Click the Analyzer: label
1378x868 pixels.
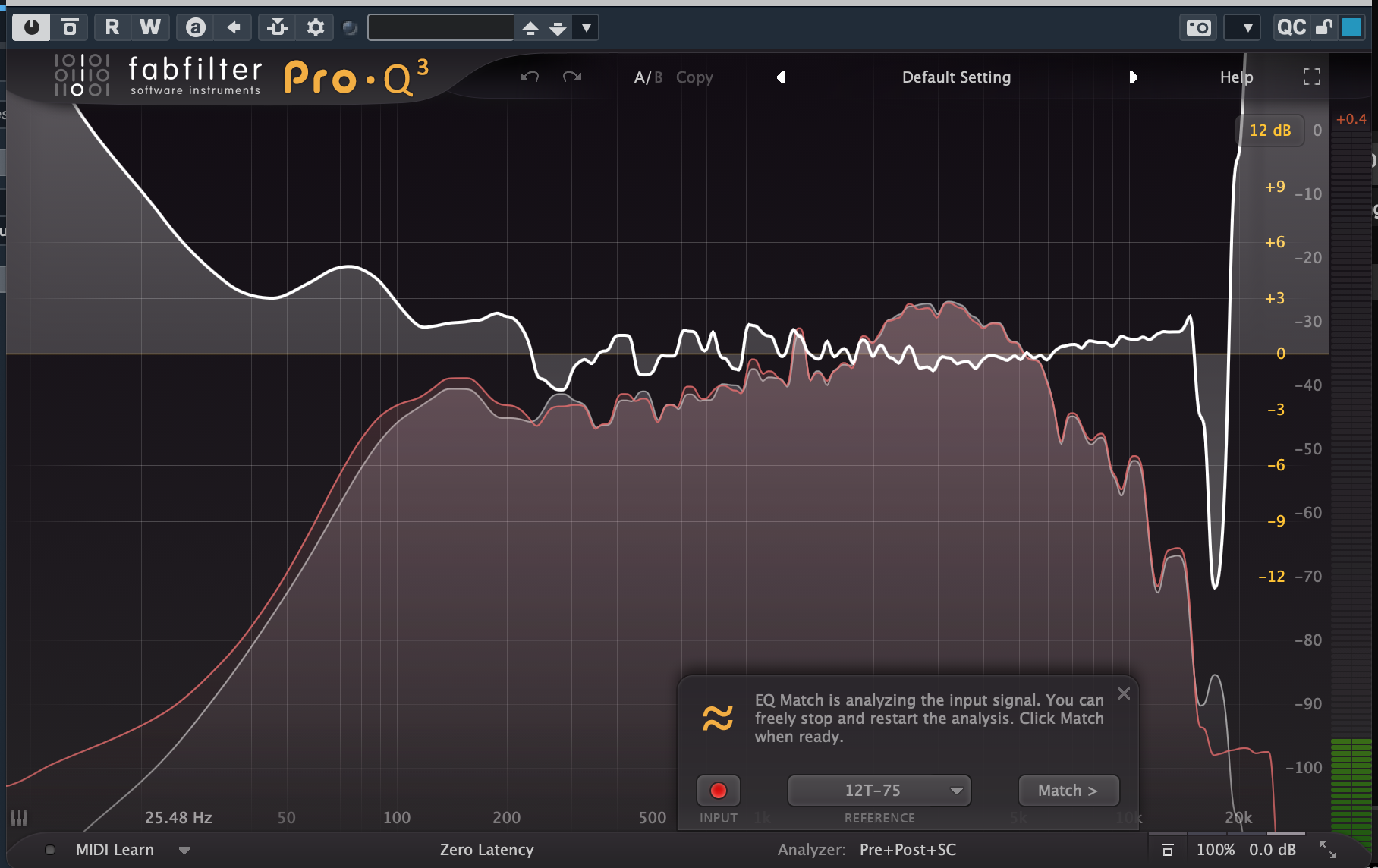click(811, 850)
